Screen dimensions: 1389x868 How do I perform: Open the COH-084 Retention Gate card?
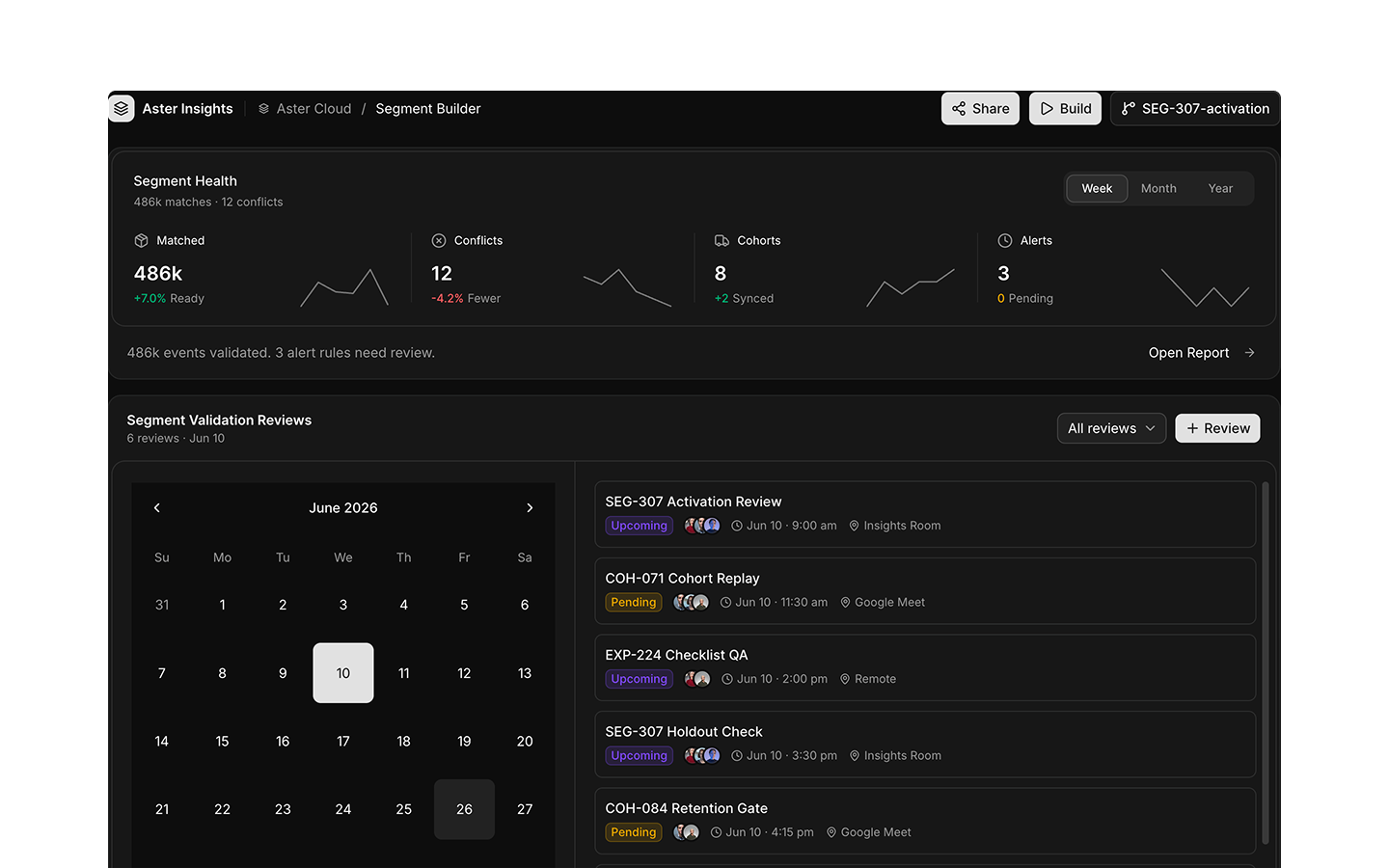point(925,821)
